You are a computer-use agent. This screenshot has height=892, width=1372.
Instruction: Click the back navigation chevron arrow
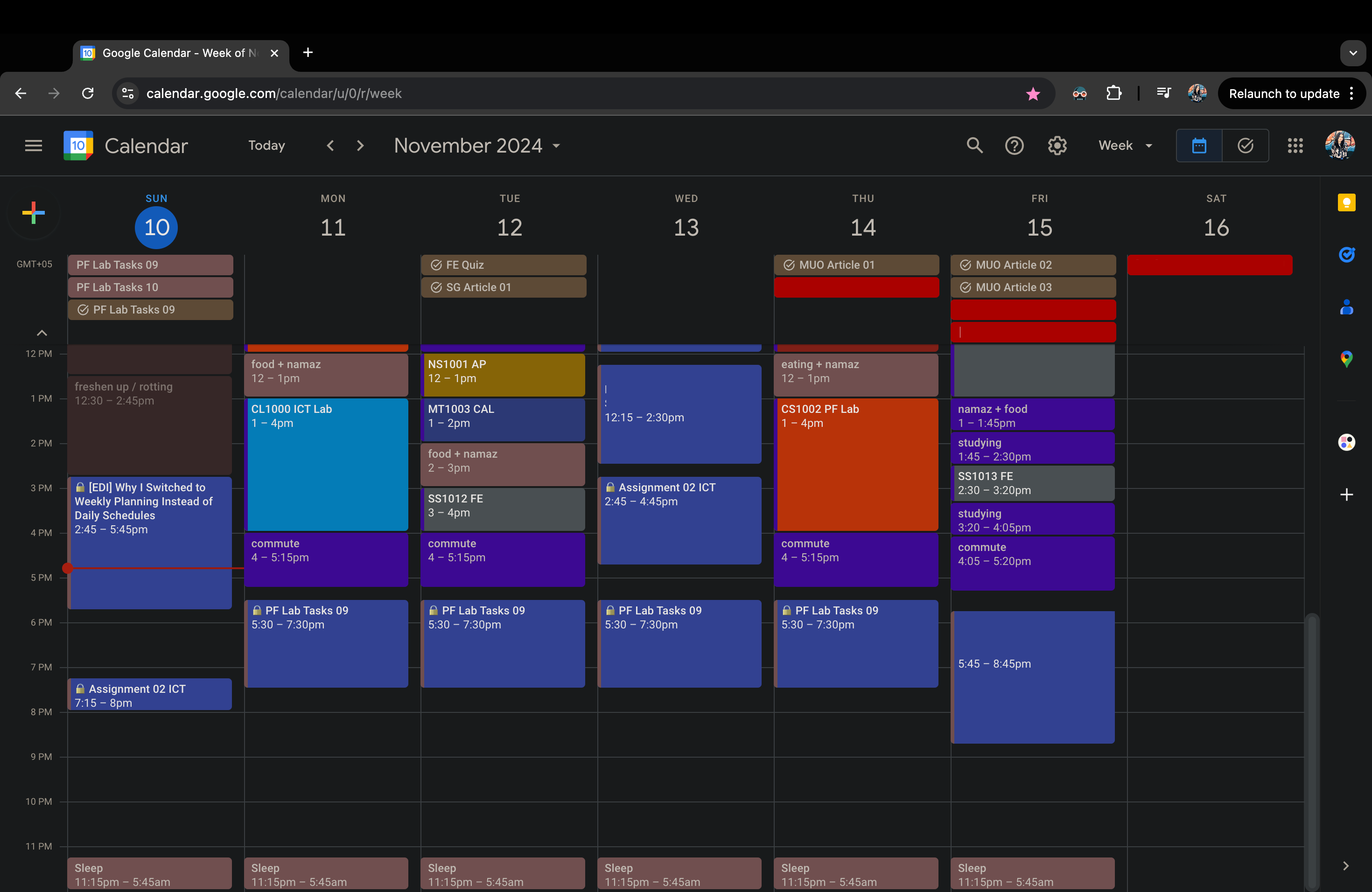tap(330, 145)
